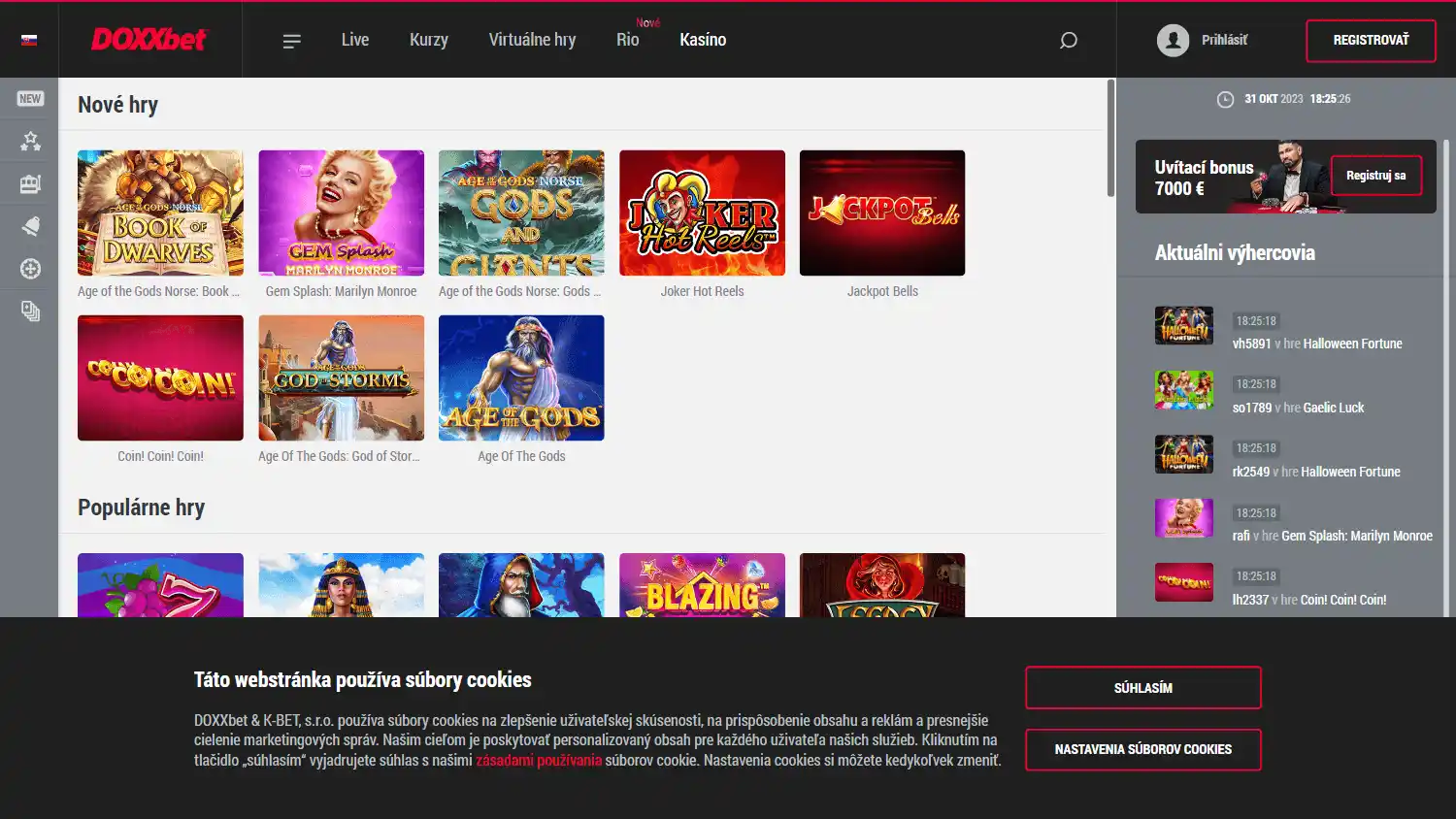Click the Aktuálni výhercovia heading
1456x819 pixels.
coord(1235,253)
